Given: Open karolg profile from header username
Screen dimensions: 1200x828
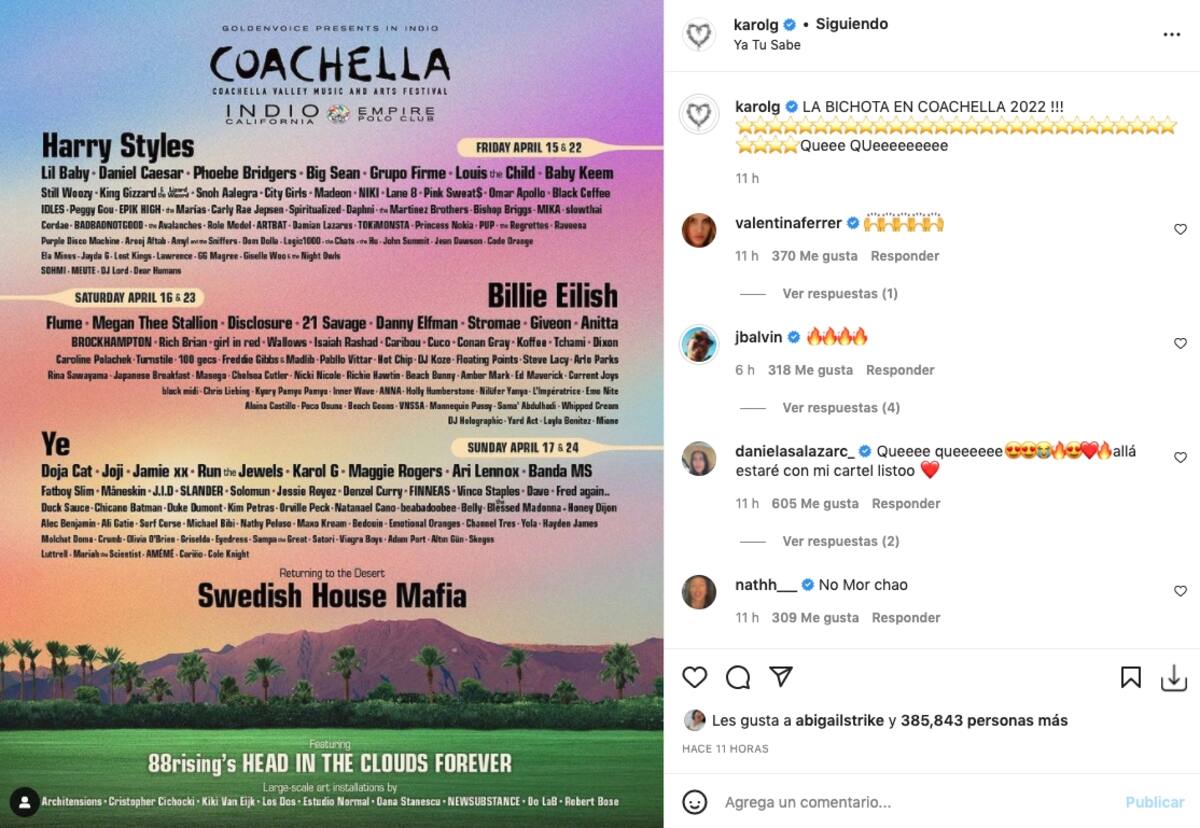Looking at the screenshot, I should 755,24.
